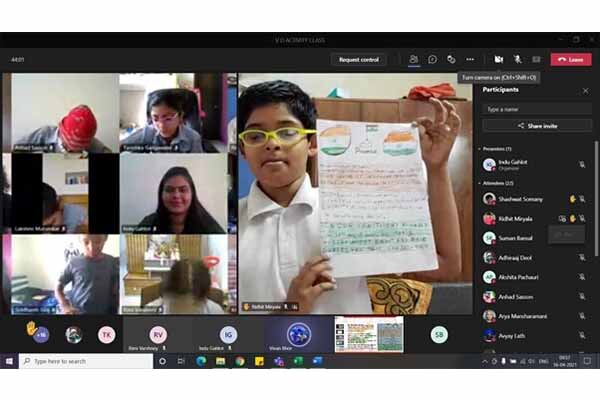Select the red-turban student's video tile
The height and width of the screenshot is (400, 600).
pyautogui.click(x=65, y=113)
